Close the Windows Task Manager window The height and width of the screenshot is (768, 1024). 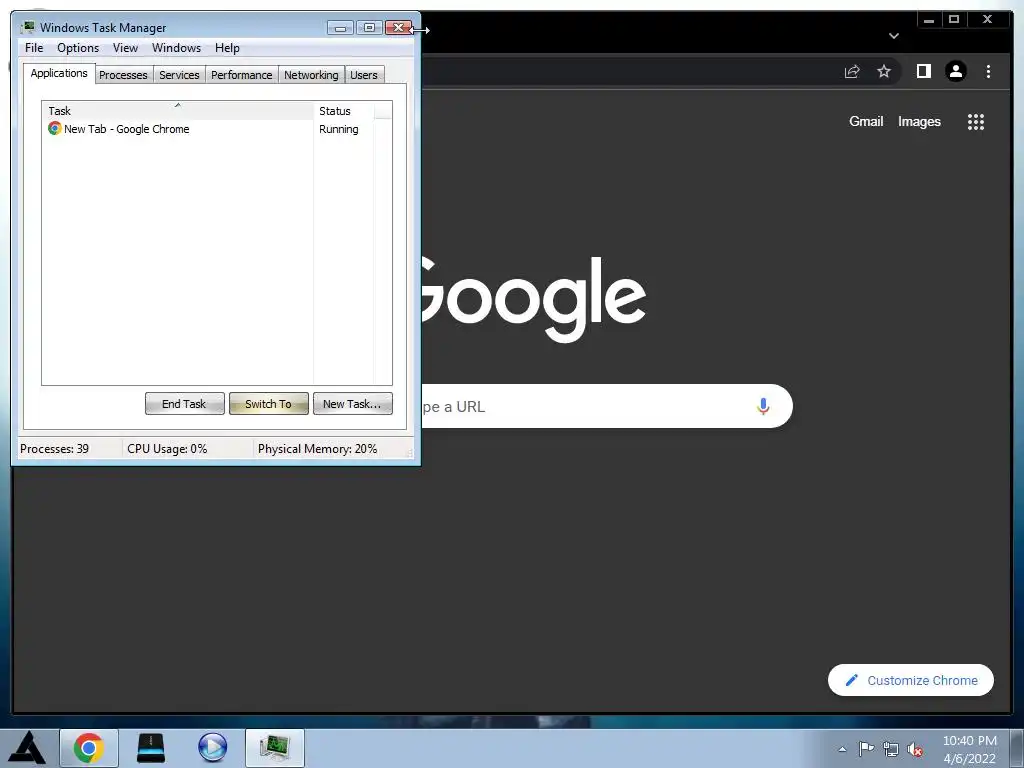(398, 27)
